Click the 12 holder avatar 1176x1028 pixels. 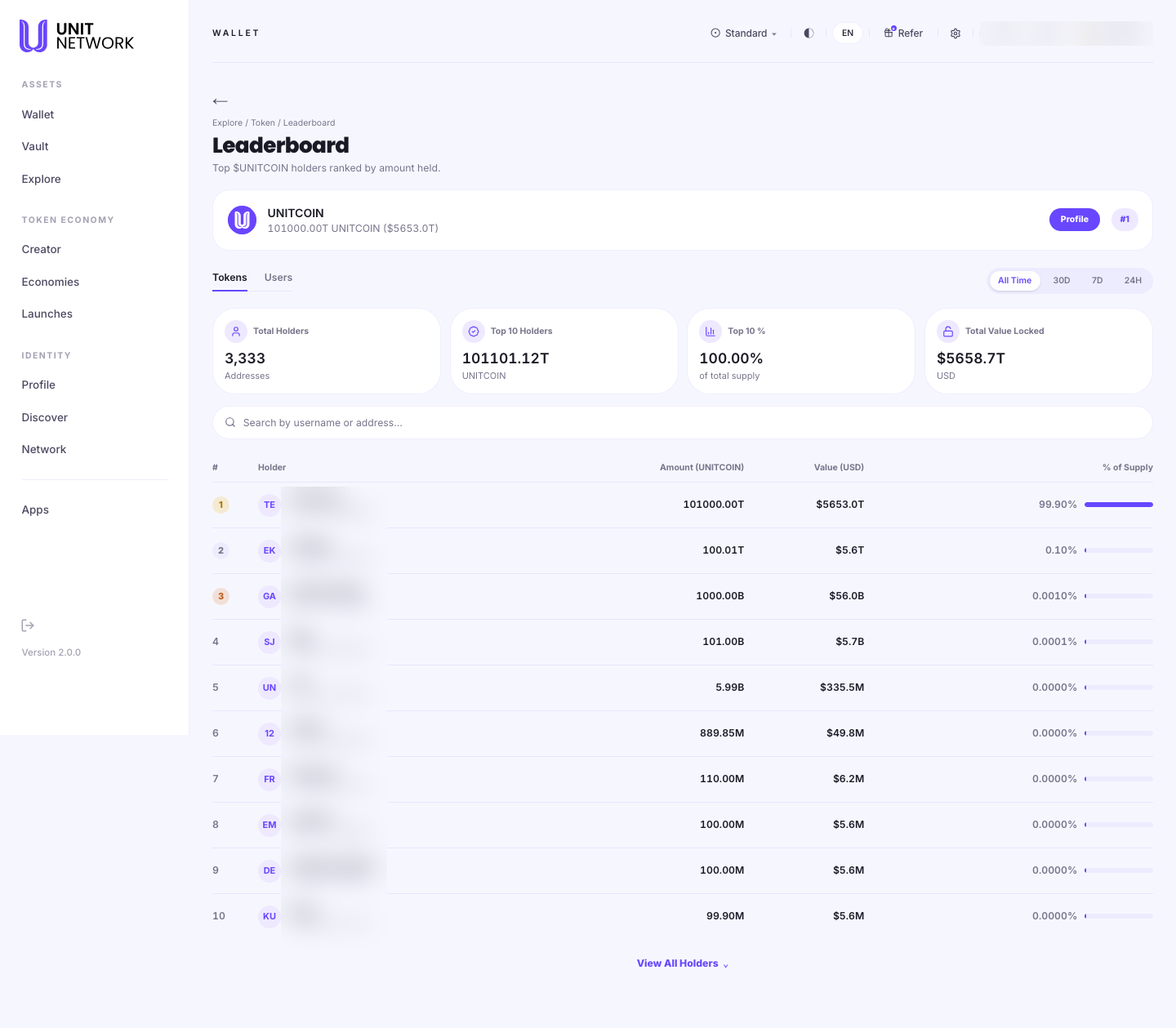pos(269,733)
